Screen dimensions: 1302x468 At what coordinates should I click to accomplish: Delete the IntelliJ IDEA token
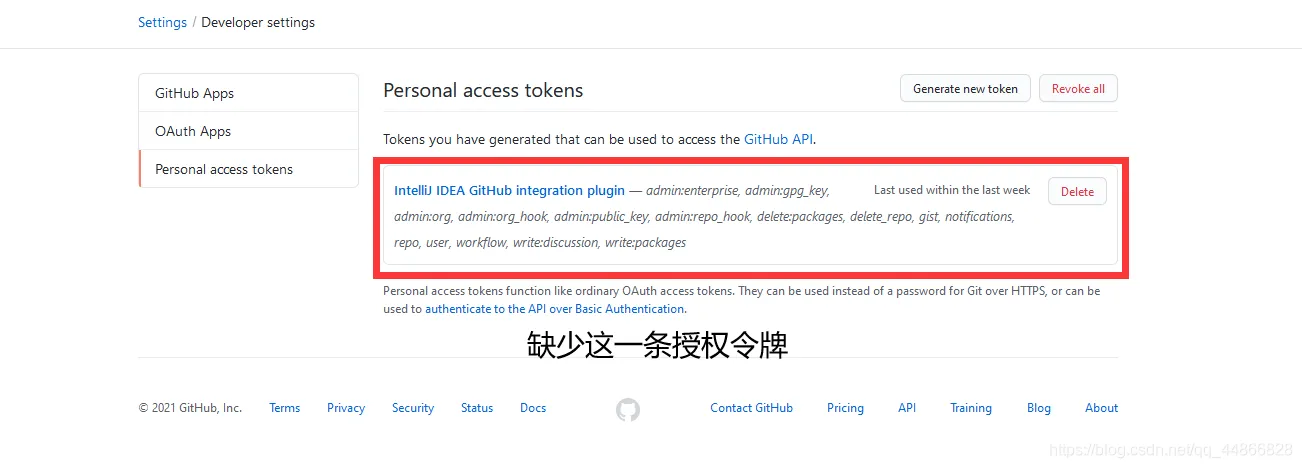(x=1077, y=191)
